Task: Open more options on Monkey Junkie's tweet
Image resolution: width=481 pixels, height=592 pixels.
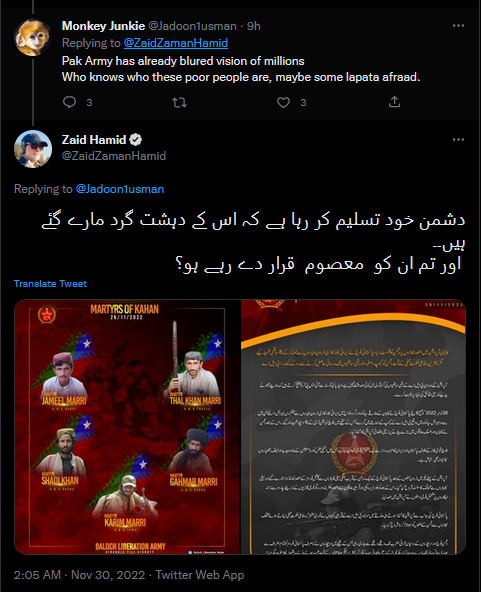Action: pos(458,26)
